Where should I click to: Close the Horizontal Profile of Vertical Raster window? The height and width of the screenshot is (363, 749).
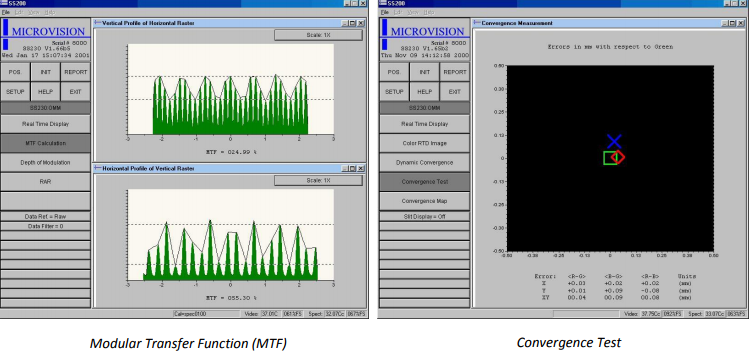click(x=361, y=168)
